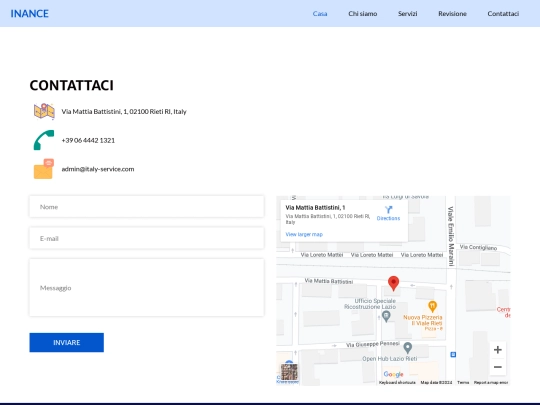540x405 pixels.
Task: Click the Nuova Pizzeria restaurant marker icon
Action: pos(433,306)
